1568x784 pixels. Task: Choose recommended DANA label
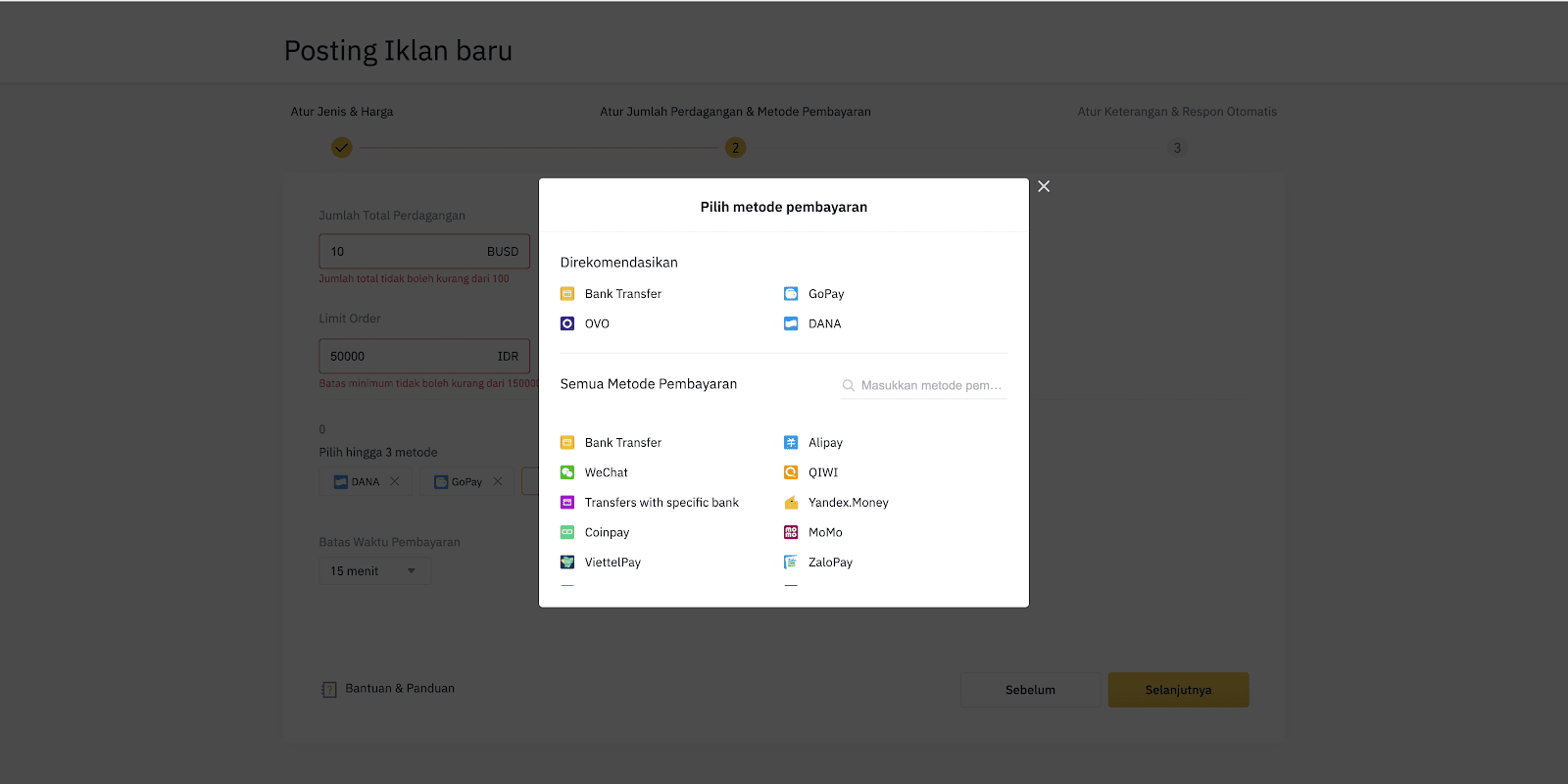pyautogui.click(x=824, y=323)
